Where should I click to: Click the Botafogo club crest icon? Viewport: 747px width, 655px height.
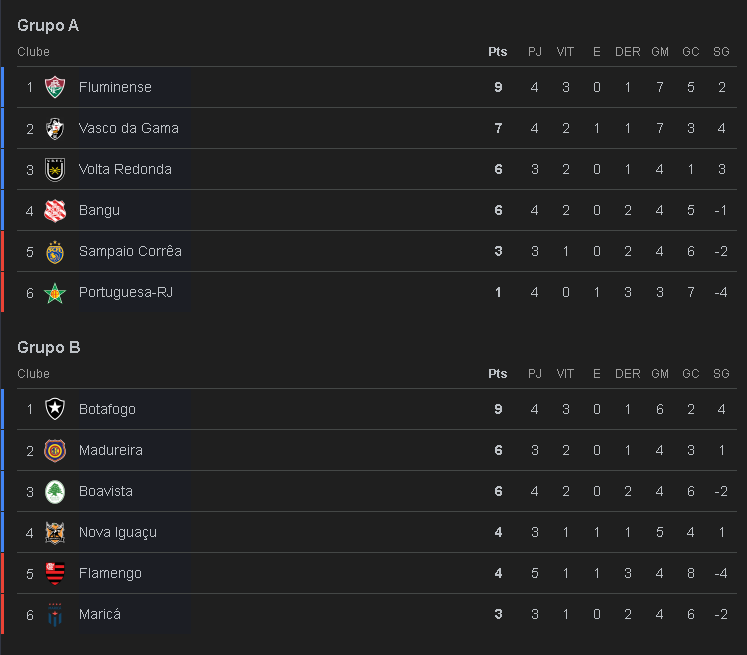(x=55, y=409)
